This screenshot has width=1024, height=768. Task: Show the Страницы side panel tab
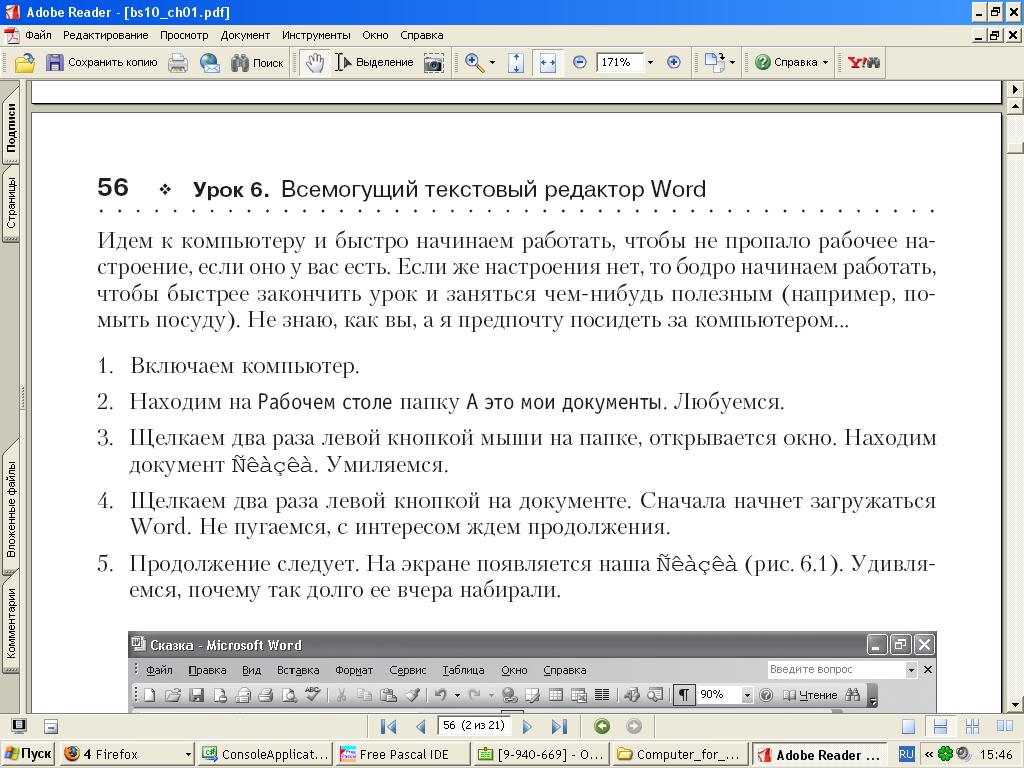click(x=11, y=202)
